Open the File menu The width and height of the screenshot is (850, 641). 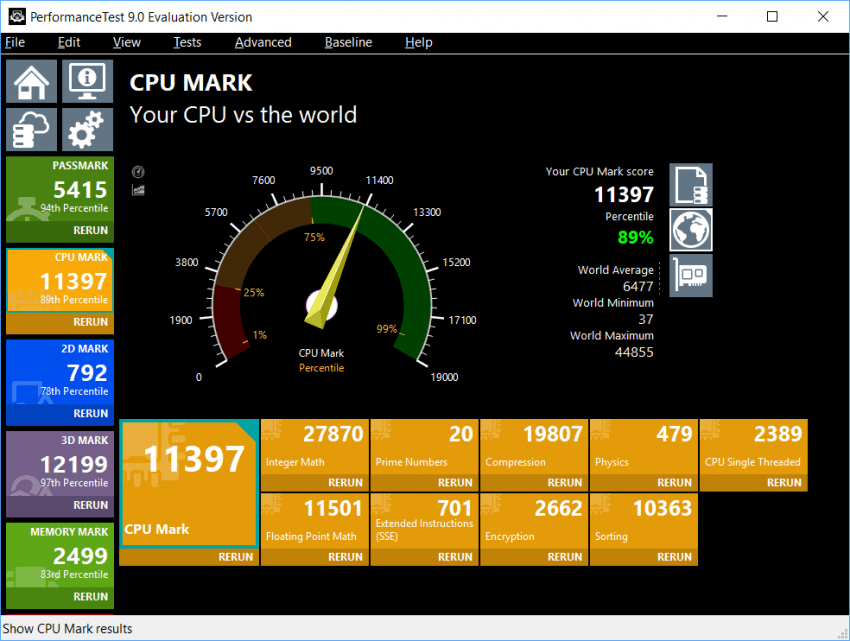[15, 42]
